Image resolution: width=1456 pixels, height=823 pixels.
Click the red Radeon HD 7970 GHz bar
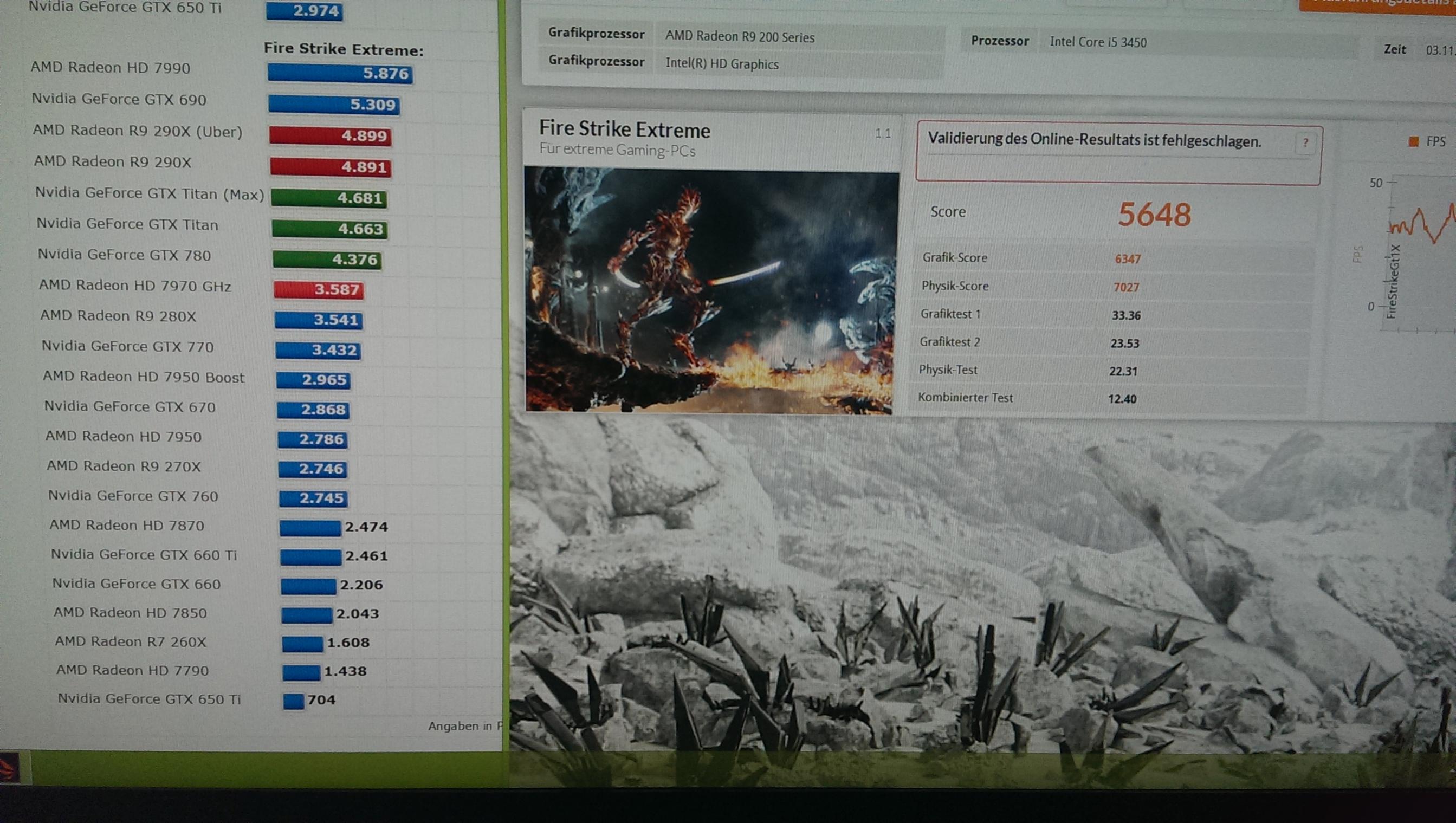pyautogui.click(x=319, y=289)
